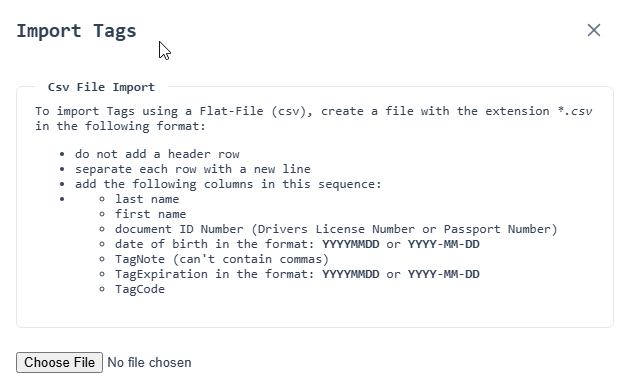Click 'separate each row with a new line'
Image resolution: width=630 pixels, height=384 pixels.
[x=193, y=169]
